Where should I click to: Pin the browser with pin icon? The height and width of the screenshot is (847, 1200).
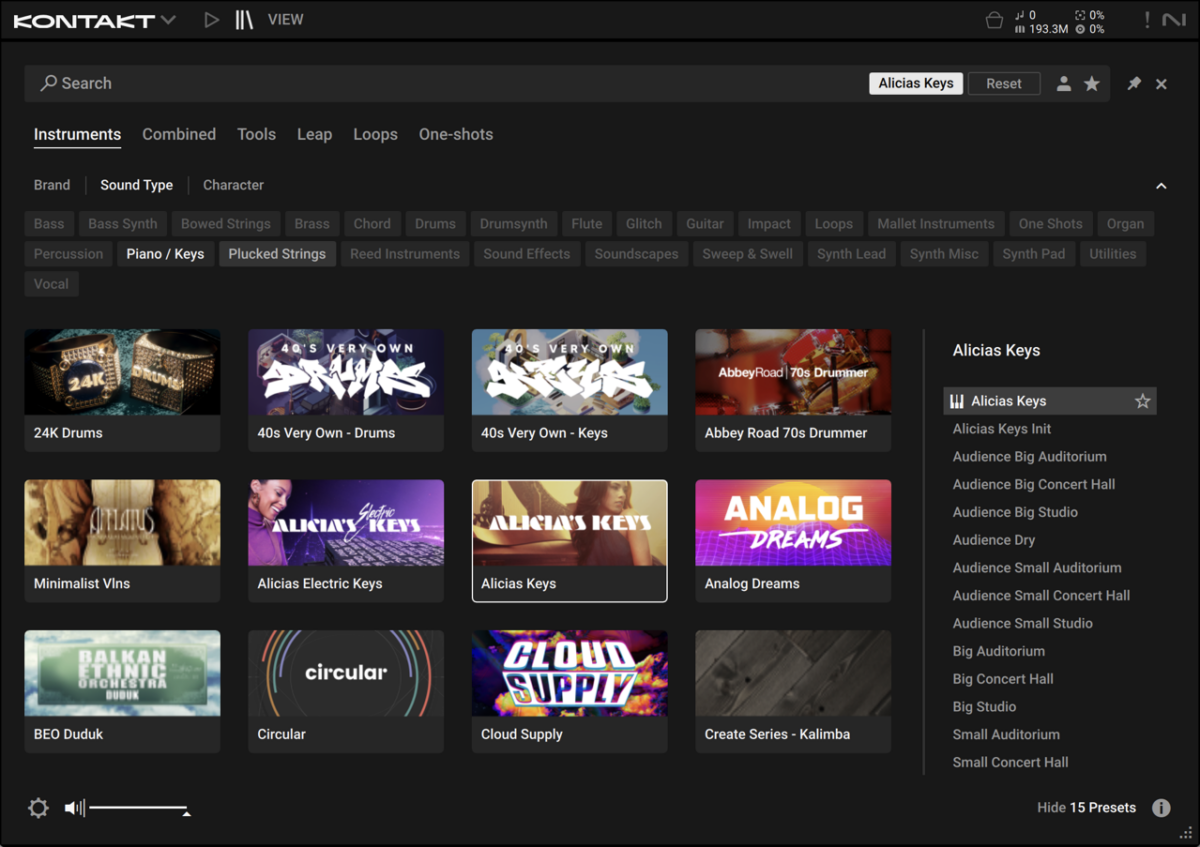pos(1134,84)
